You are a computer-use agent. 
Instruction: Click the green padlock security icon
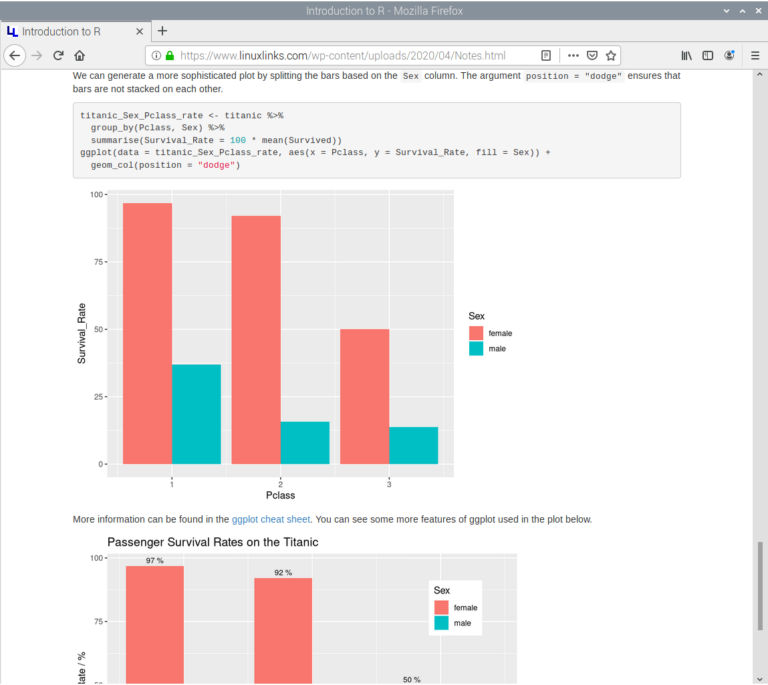click(x=169, y=55)
